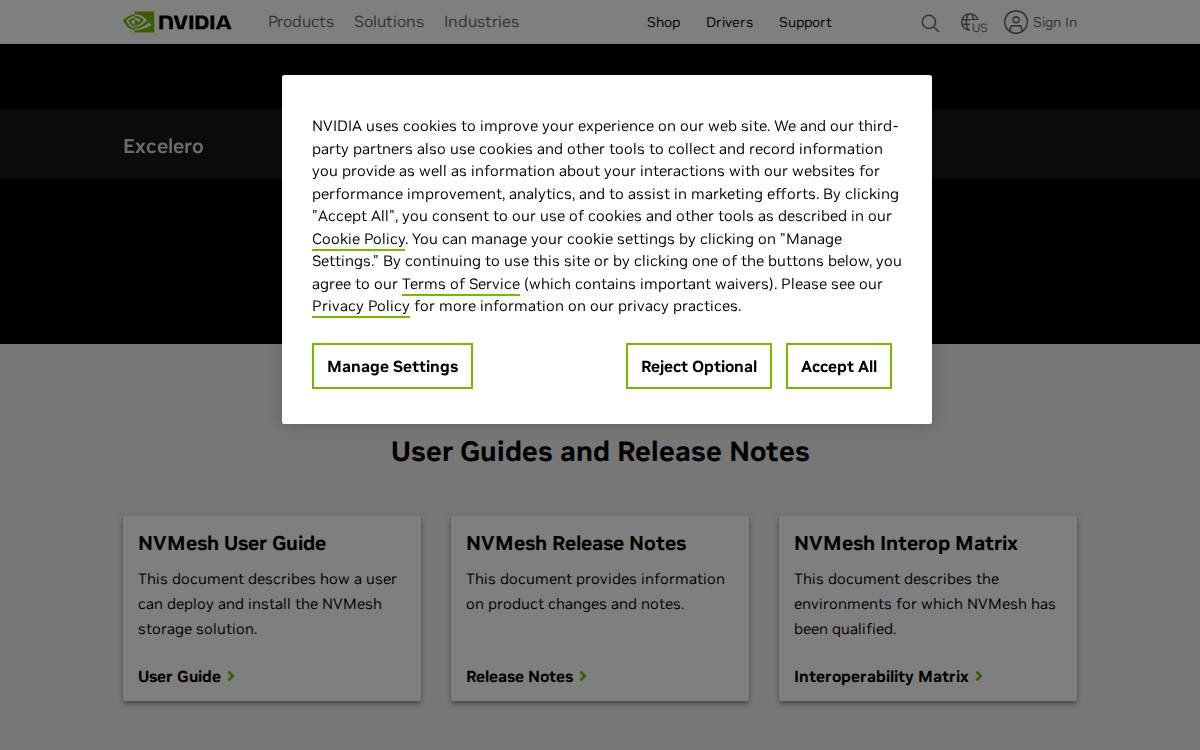Open the Industries menu
Screen dimensions: 1200x750
pyautogui.click(x=481, y=22)
